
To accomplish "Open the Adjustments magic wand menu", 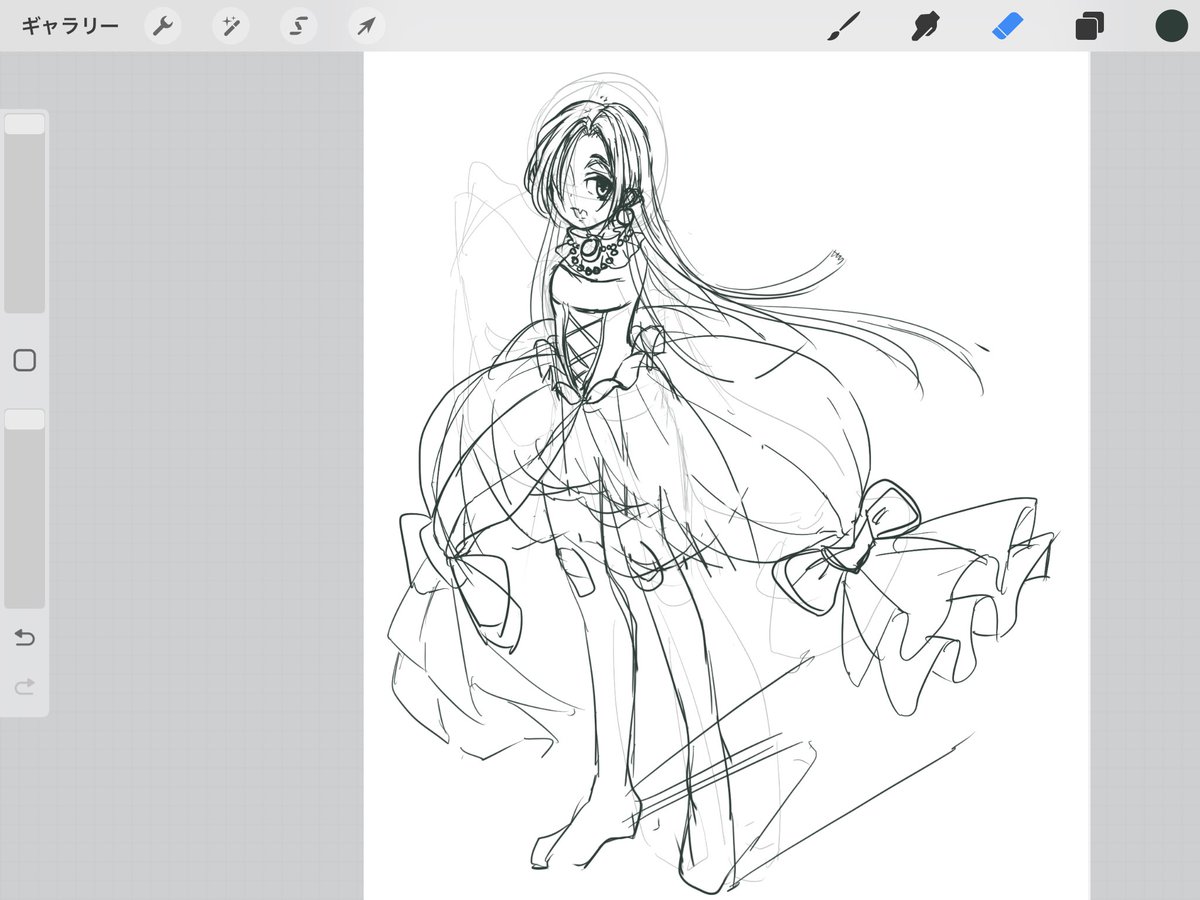I will click(x=230, y=26).
